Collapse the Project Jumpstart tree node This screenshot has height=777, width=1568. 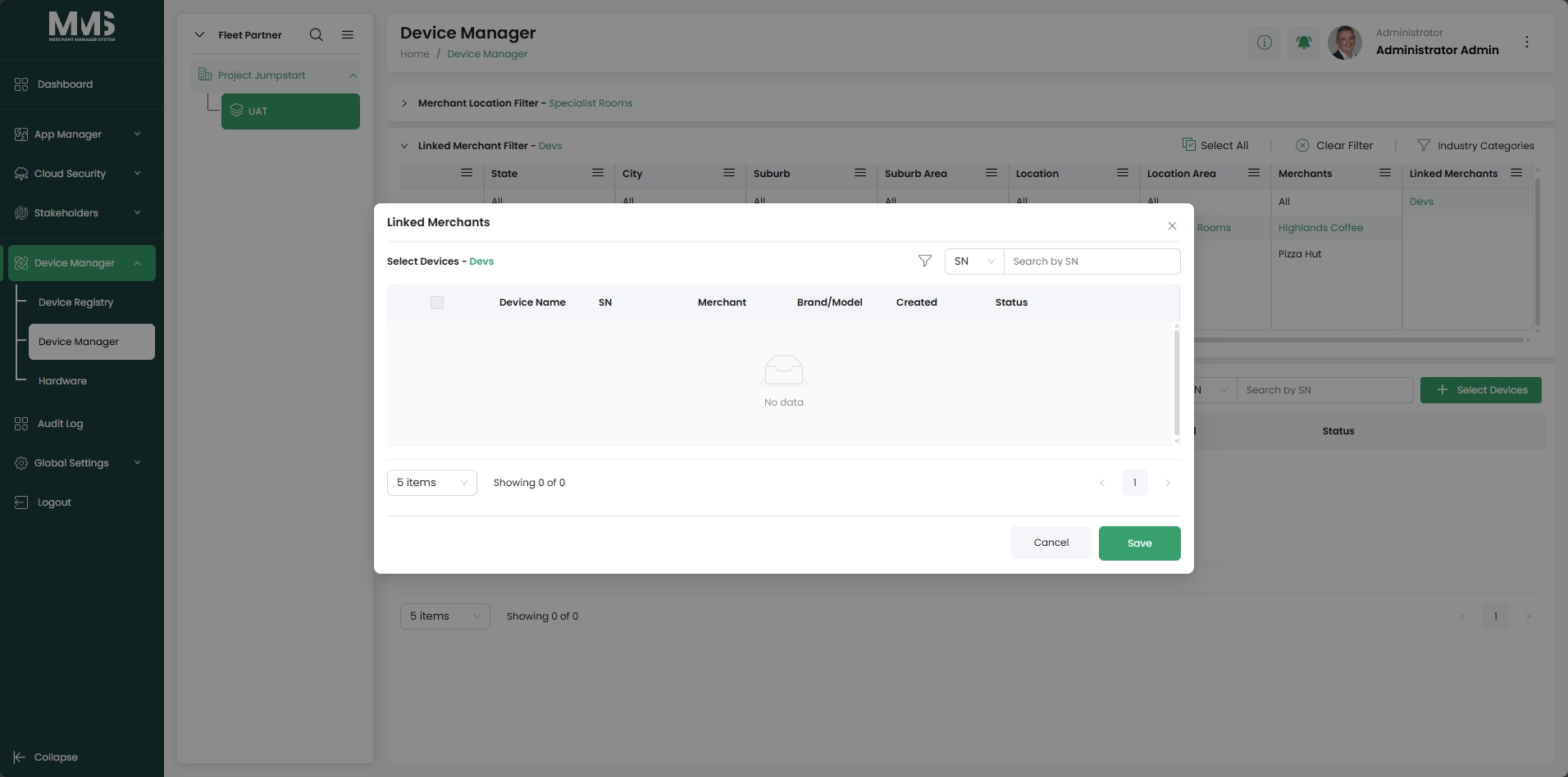point(353,75)
